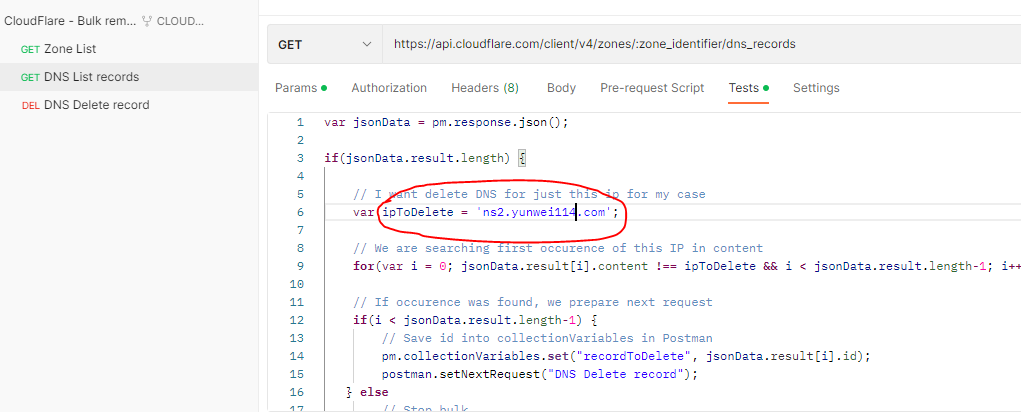Select the DNS List records request
Viewport: 1021px width, 412px height.
79,77
